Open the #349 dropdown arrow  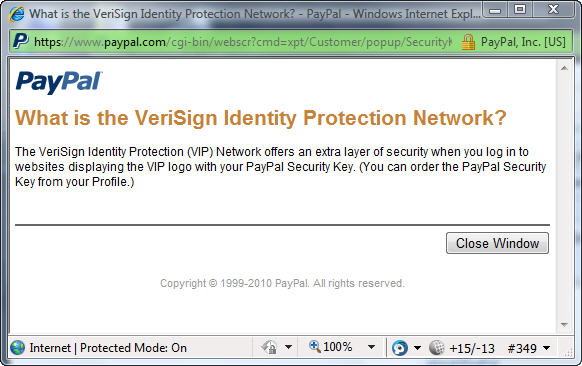click(x=546, y=348)
